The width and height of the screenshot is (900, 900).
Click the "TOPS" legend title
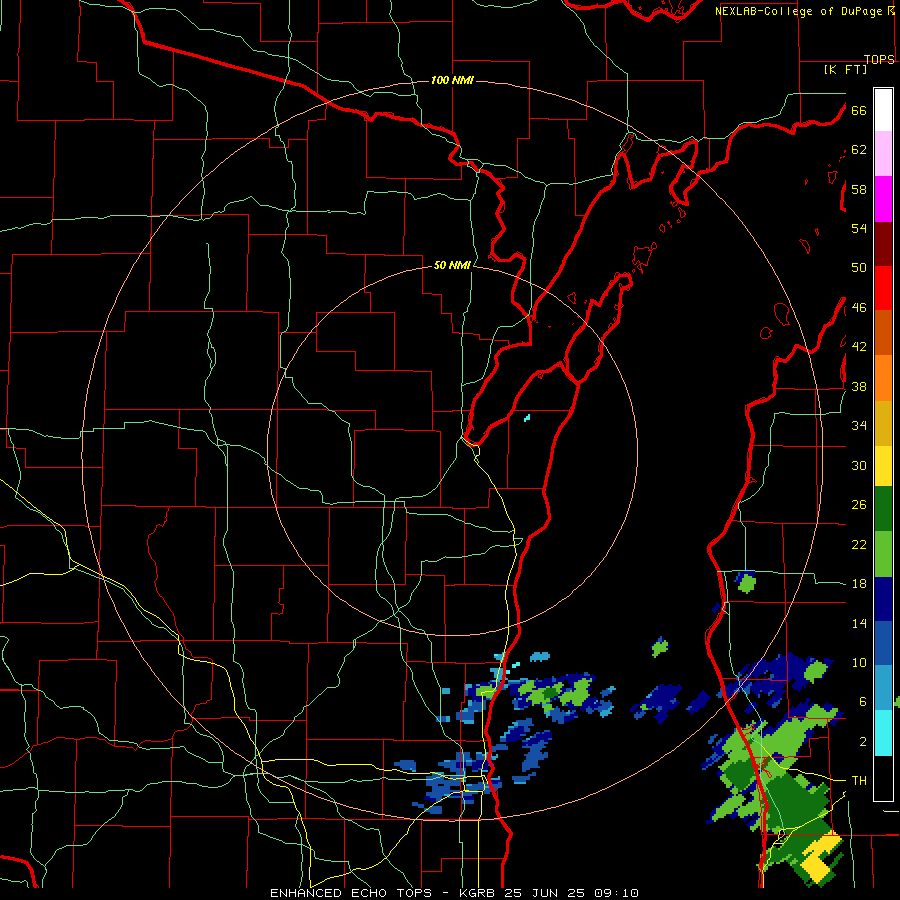(x=879, y=59)
